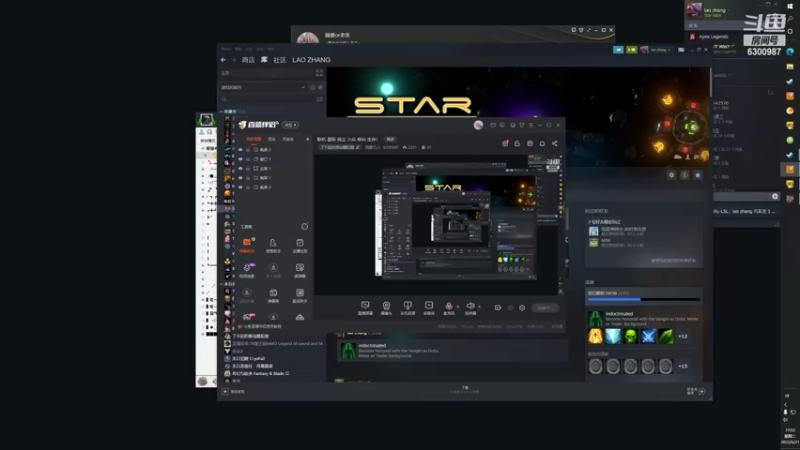Open the Steam library games filter dropdown
The image size is (800, 450).
[263, 87]
